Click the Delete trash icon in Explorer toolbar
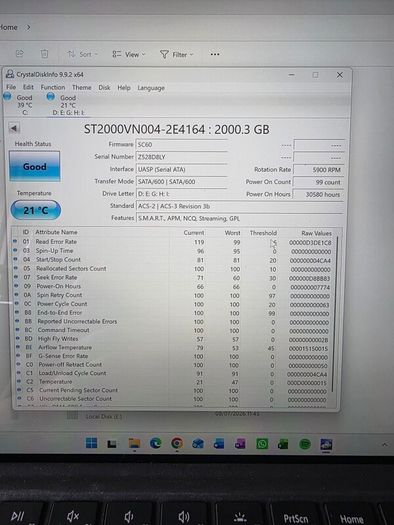Viewport: 394px width, 525px height. click(45, 54)
